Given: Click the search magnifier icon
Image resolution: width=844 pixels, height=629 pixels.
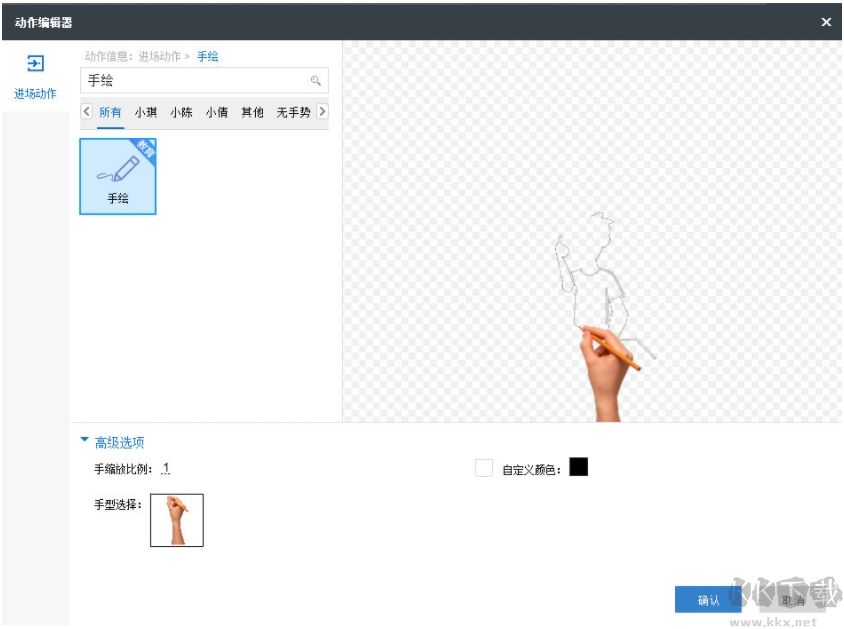Looking at the screenshot, I should 316,81.
